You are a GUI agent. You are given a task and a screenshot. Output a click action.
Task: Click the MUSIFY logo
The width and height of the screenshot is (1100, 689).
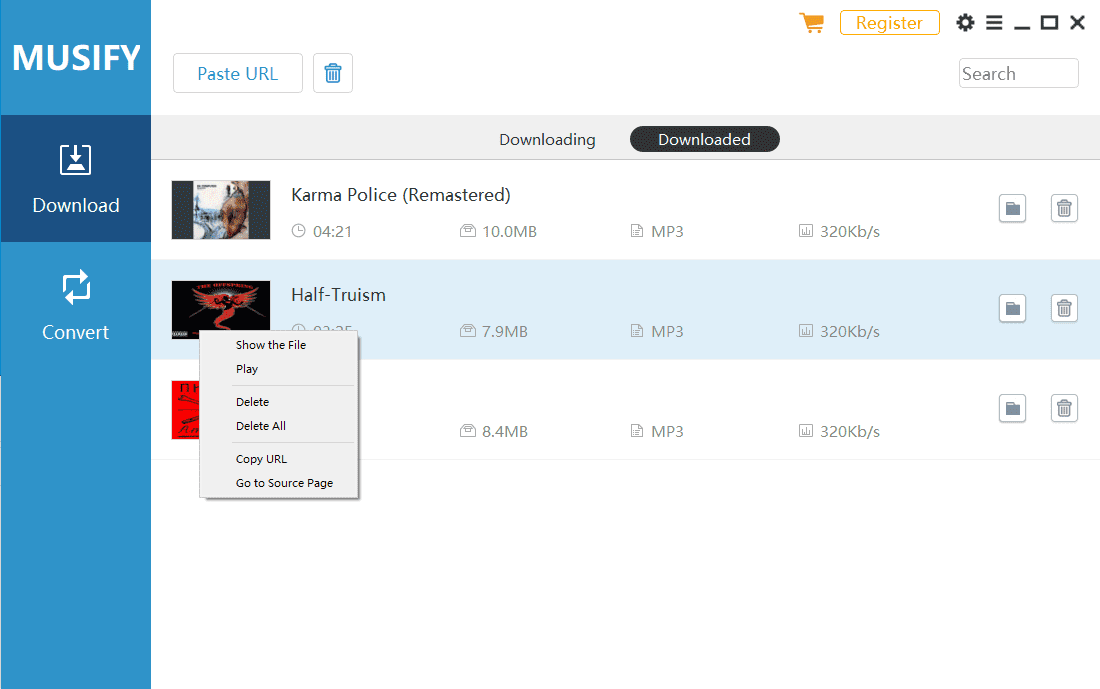point(76,58)
